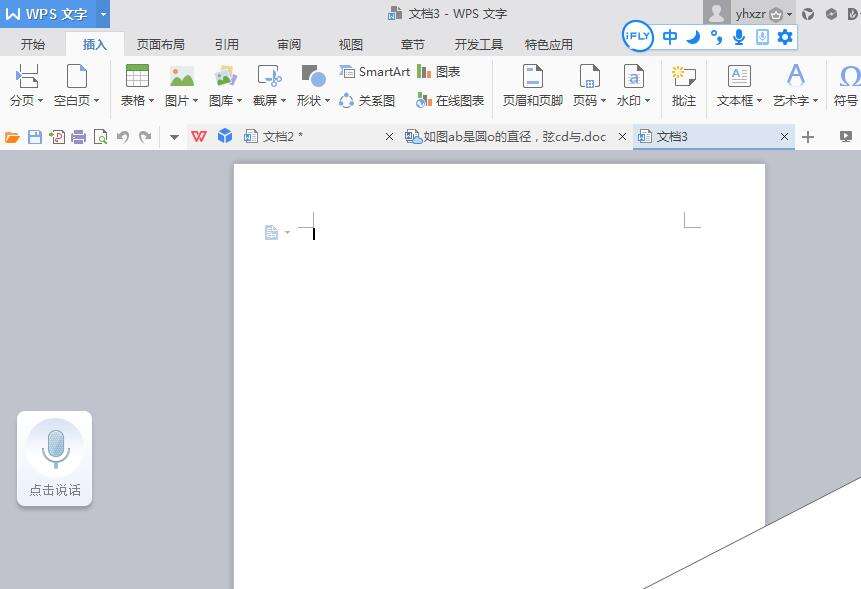Open iFLY settings gear
861x589 pixels.
pos(785,37)
